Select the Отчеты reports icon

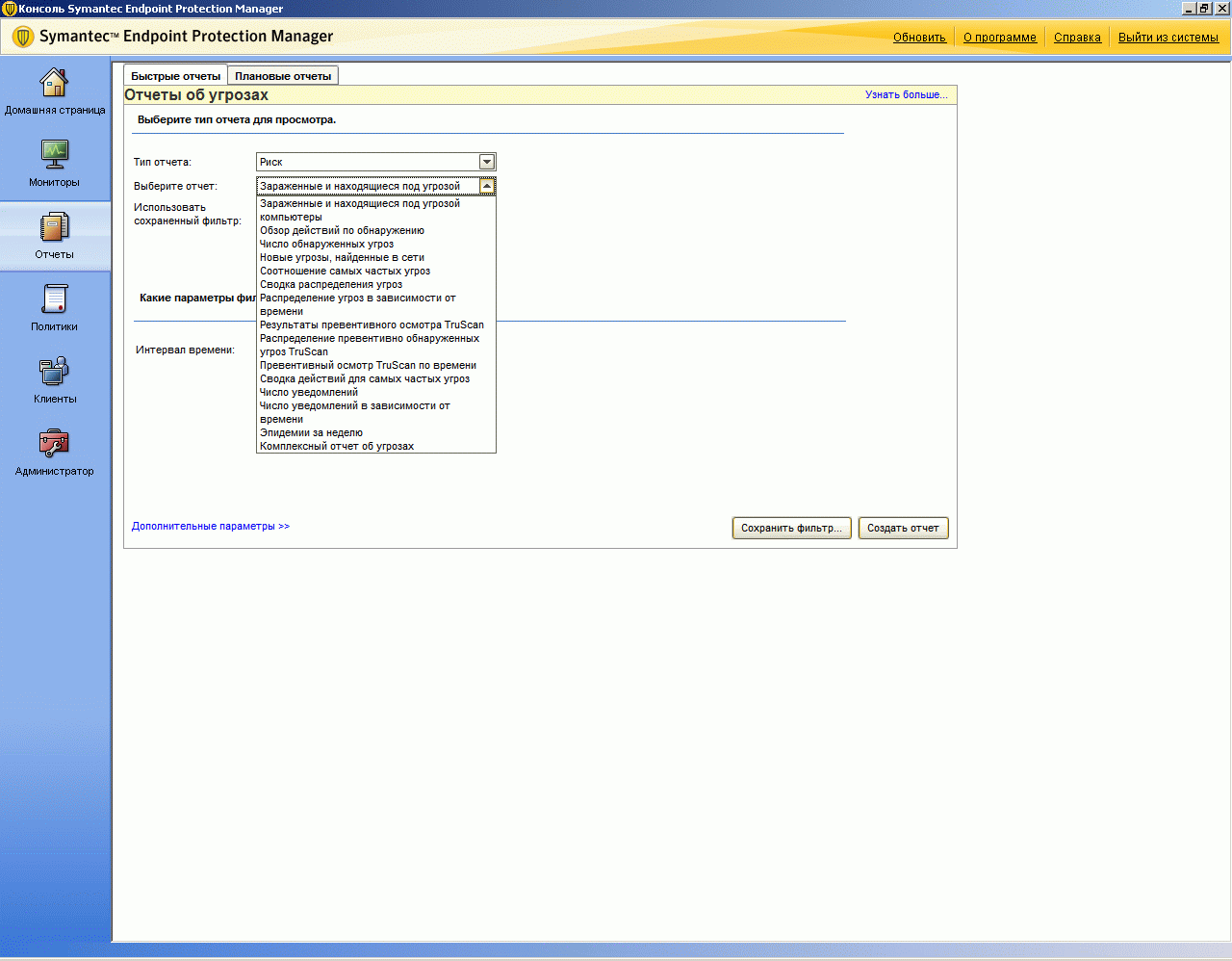click(54, 227)
